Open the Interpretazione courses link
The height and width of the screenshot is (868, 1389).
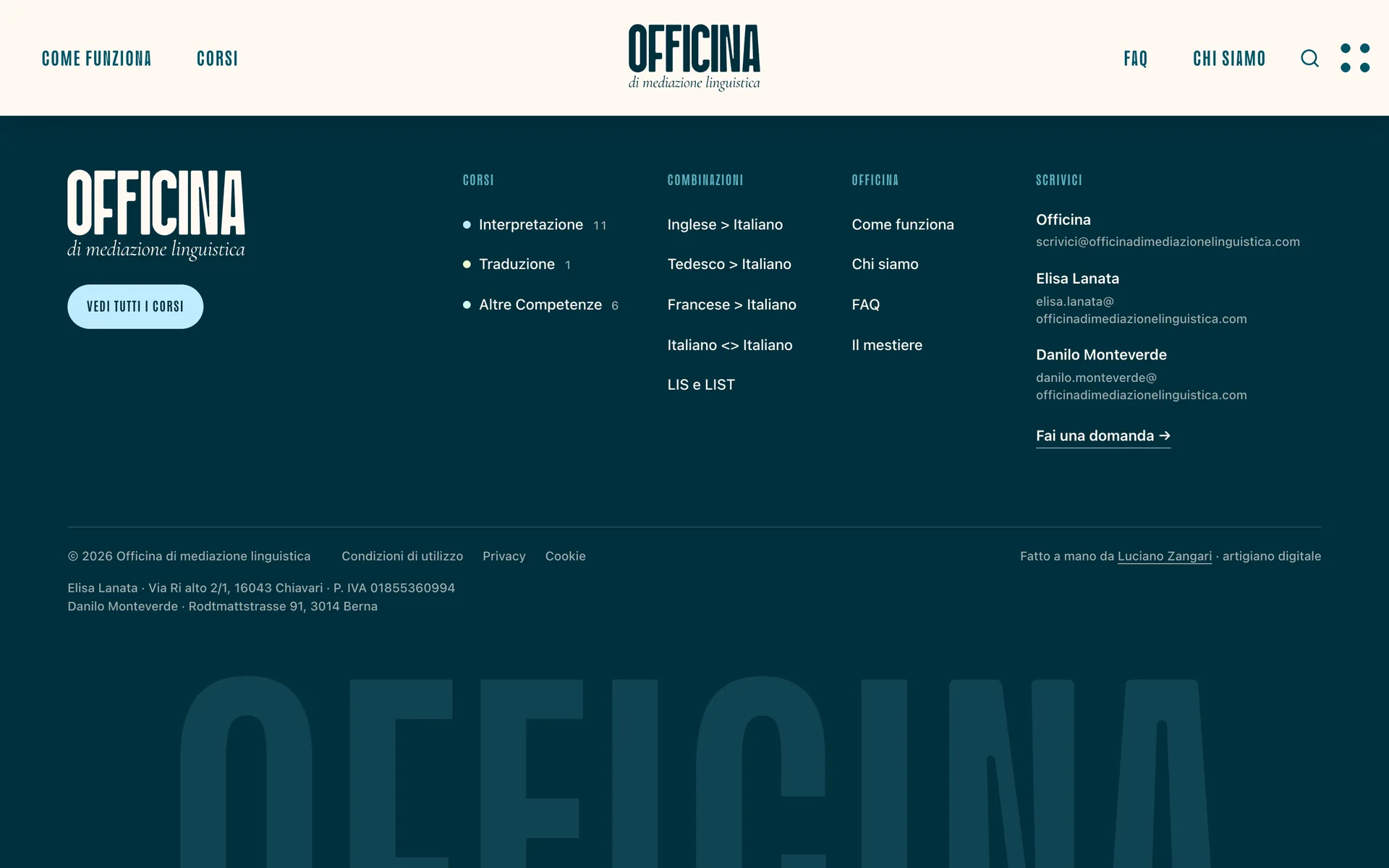tap(531, 225)
